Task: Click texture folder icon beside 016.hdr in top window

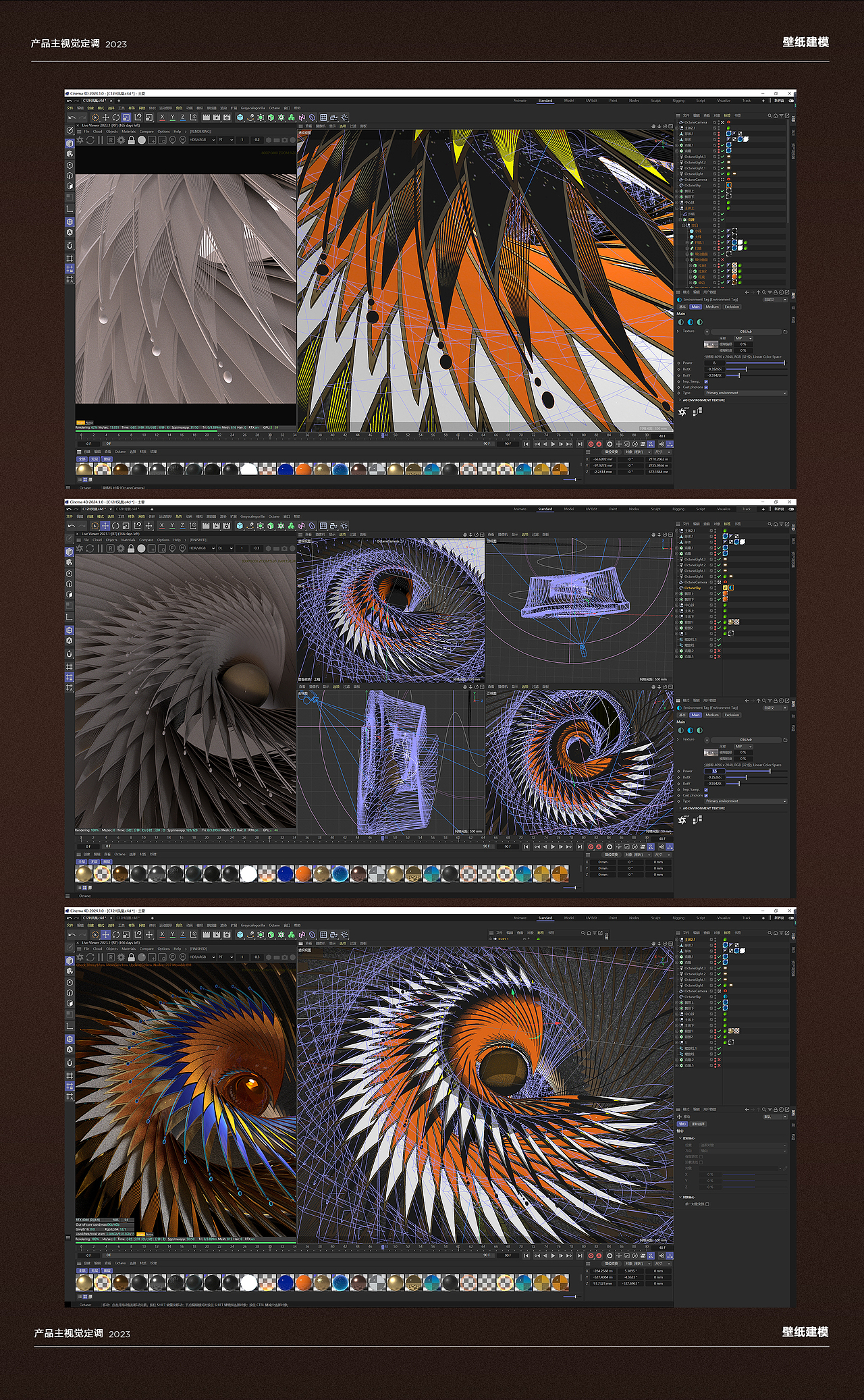Action: pos(785,331)
